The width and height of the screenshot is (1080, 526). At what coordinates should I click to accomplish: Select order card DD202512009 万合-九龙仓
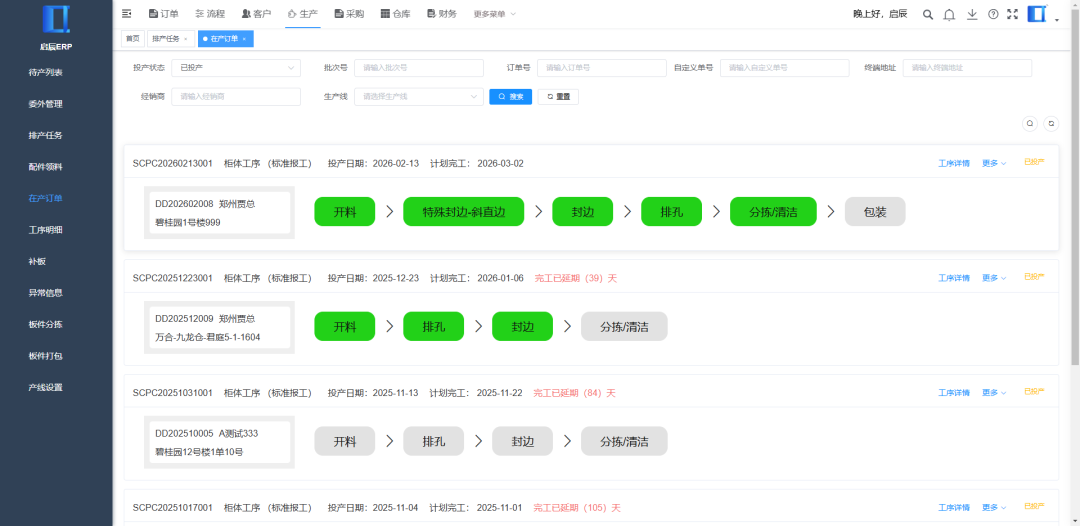point(219,328)
